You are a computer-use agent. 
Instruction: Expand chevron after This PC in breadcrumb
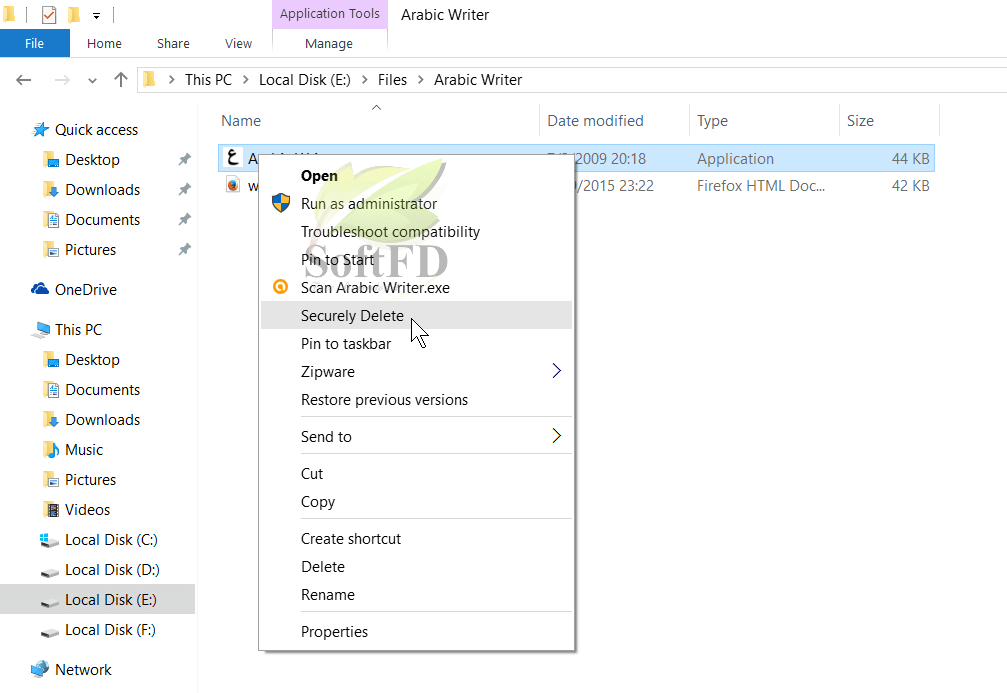tap(245, 80)
